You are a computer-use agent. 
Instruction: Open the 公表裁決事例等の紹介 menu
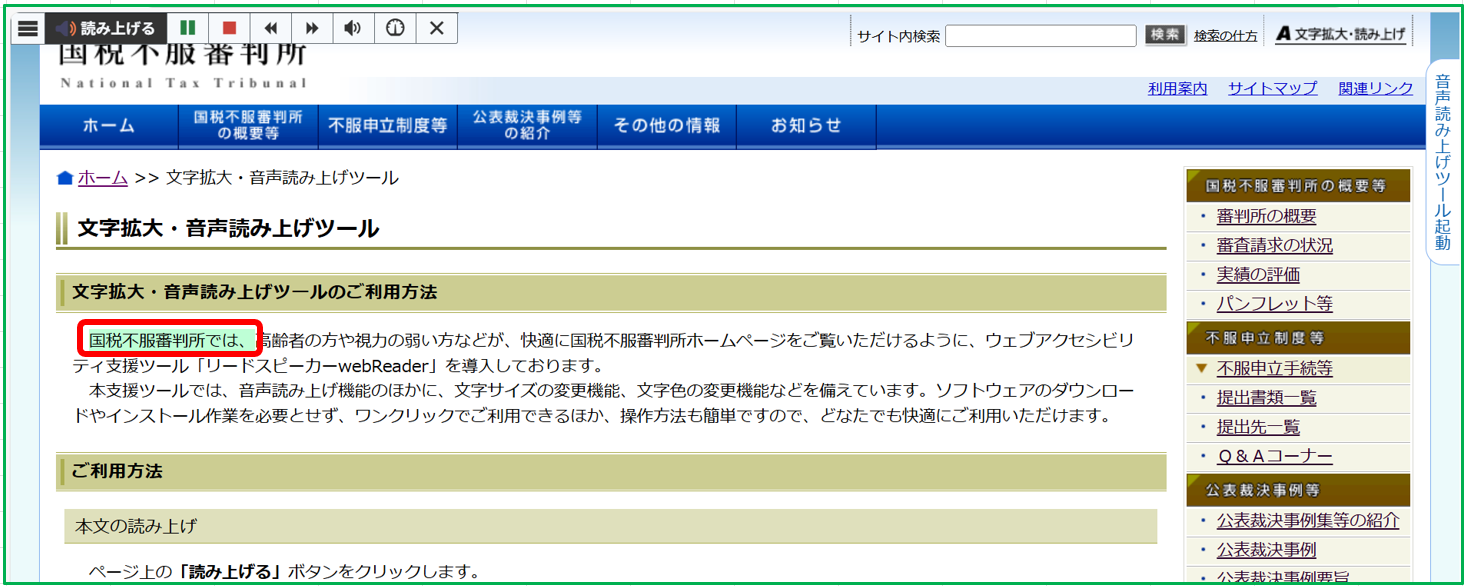tap(527, 126)
